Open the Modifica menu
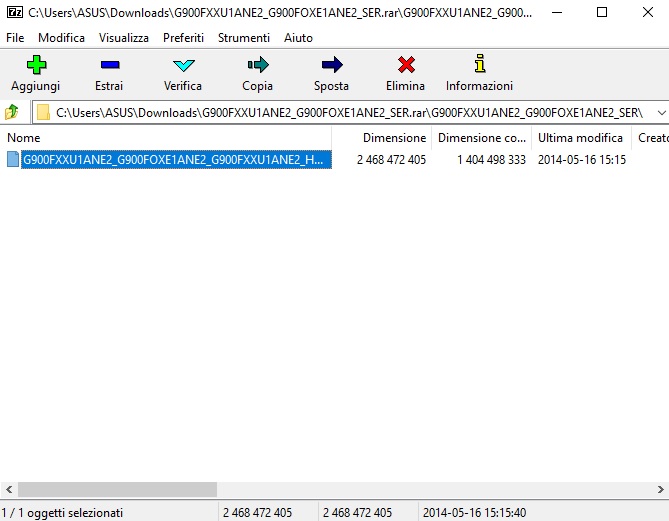Image resolution: width=669 pixels, height=521 pixels. pyautogui.click(x=61, y=38)
